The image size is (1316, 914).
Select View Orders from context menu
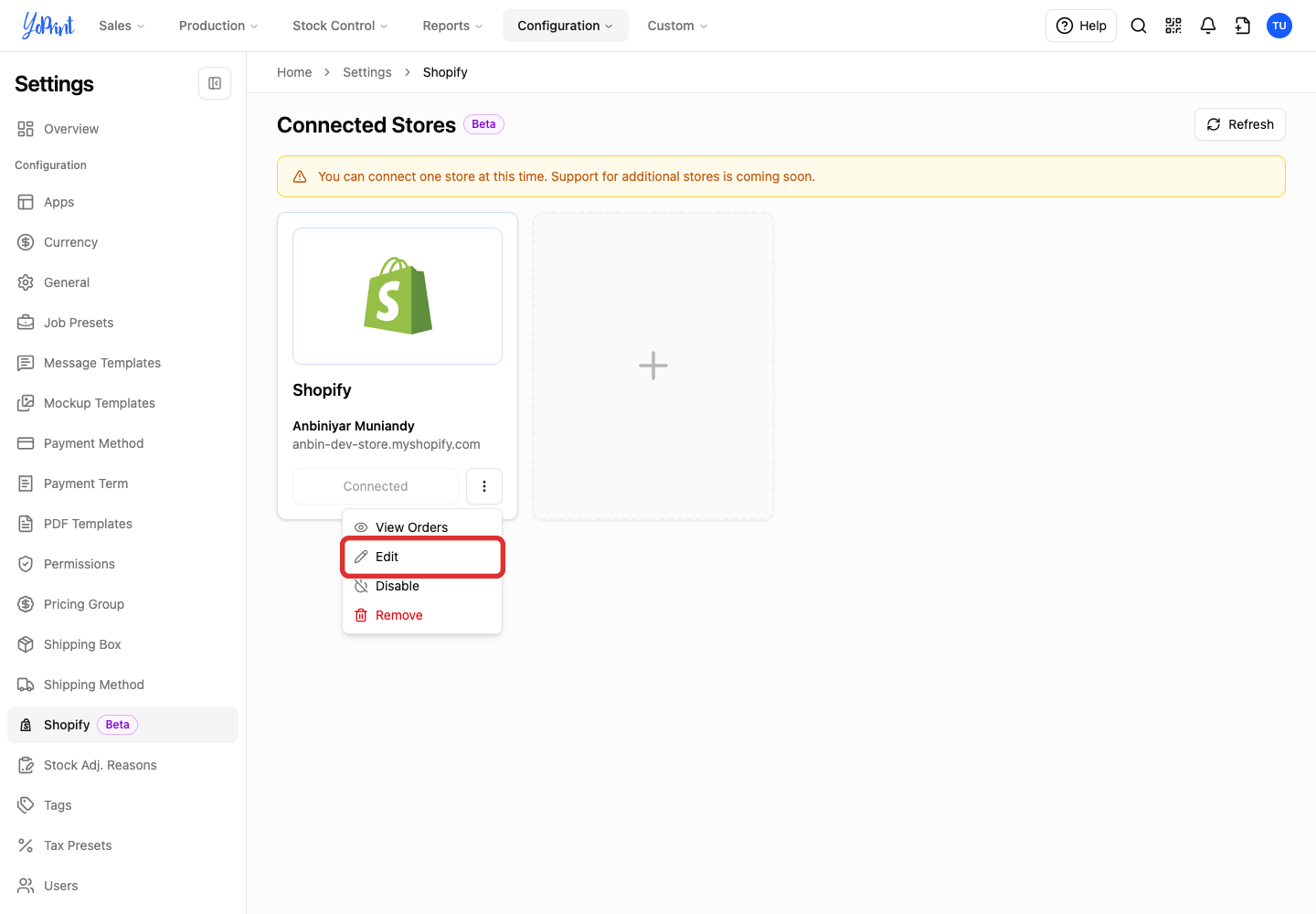click(x=422, y=527)
